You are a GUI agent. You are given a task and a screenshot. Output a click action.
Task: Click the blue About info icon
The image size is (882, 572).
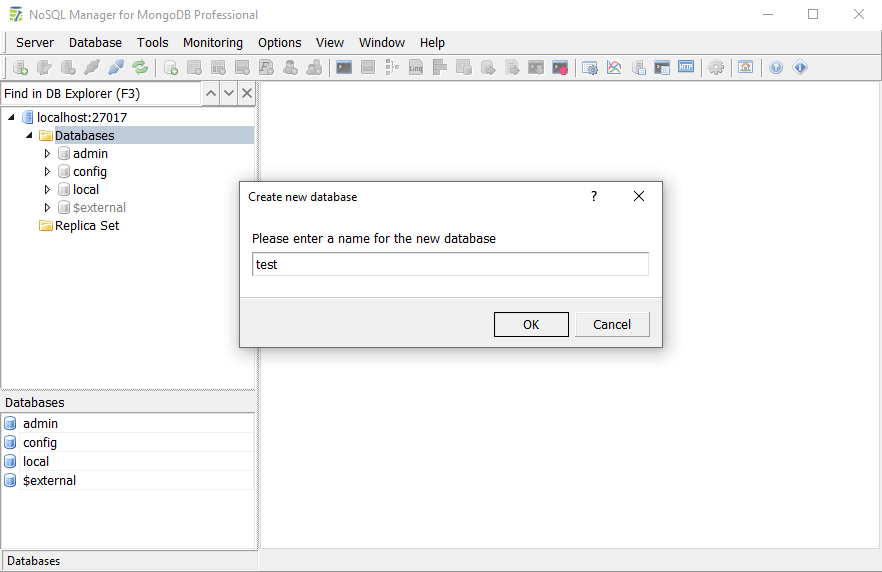(800, 68)
